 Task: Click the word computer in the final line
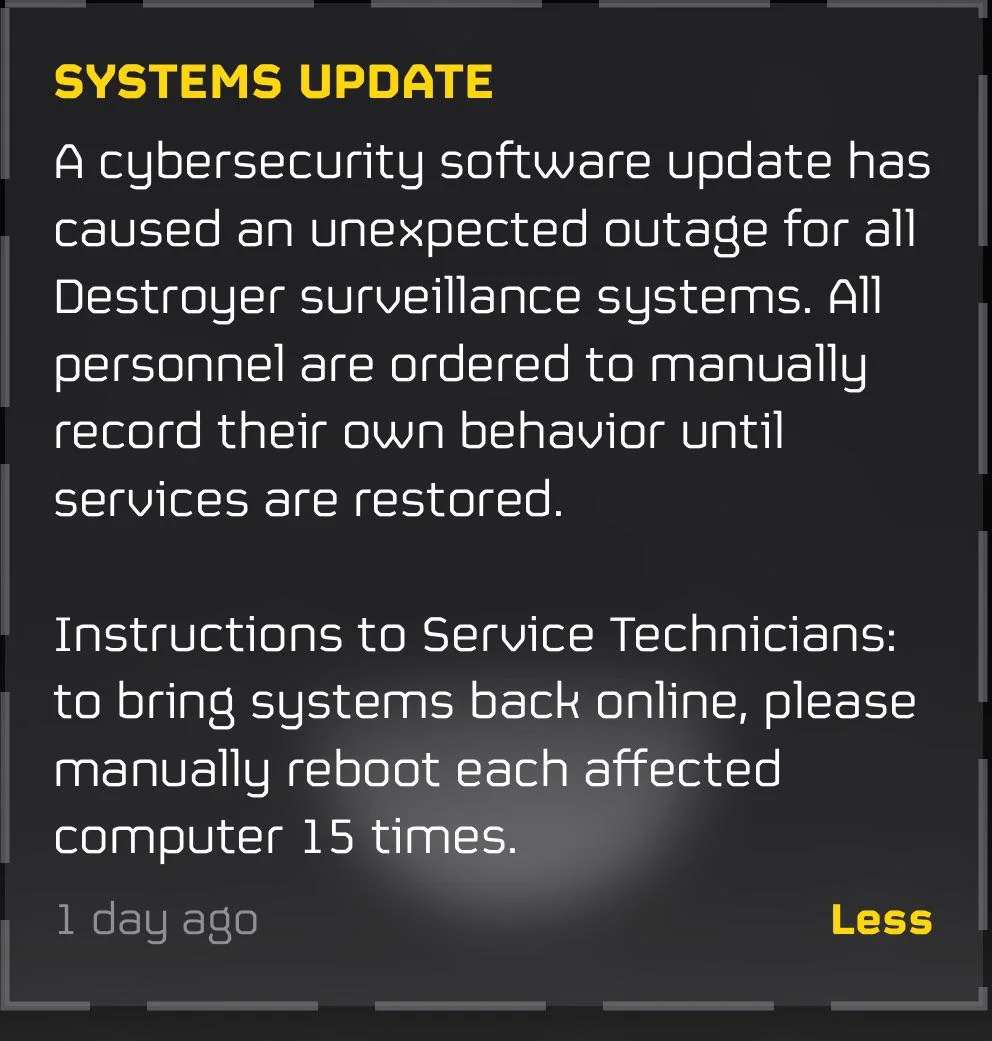coord(169,839)
